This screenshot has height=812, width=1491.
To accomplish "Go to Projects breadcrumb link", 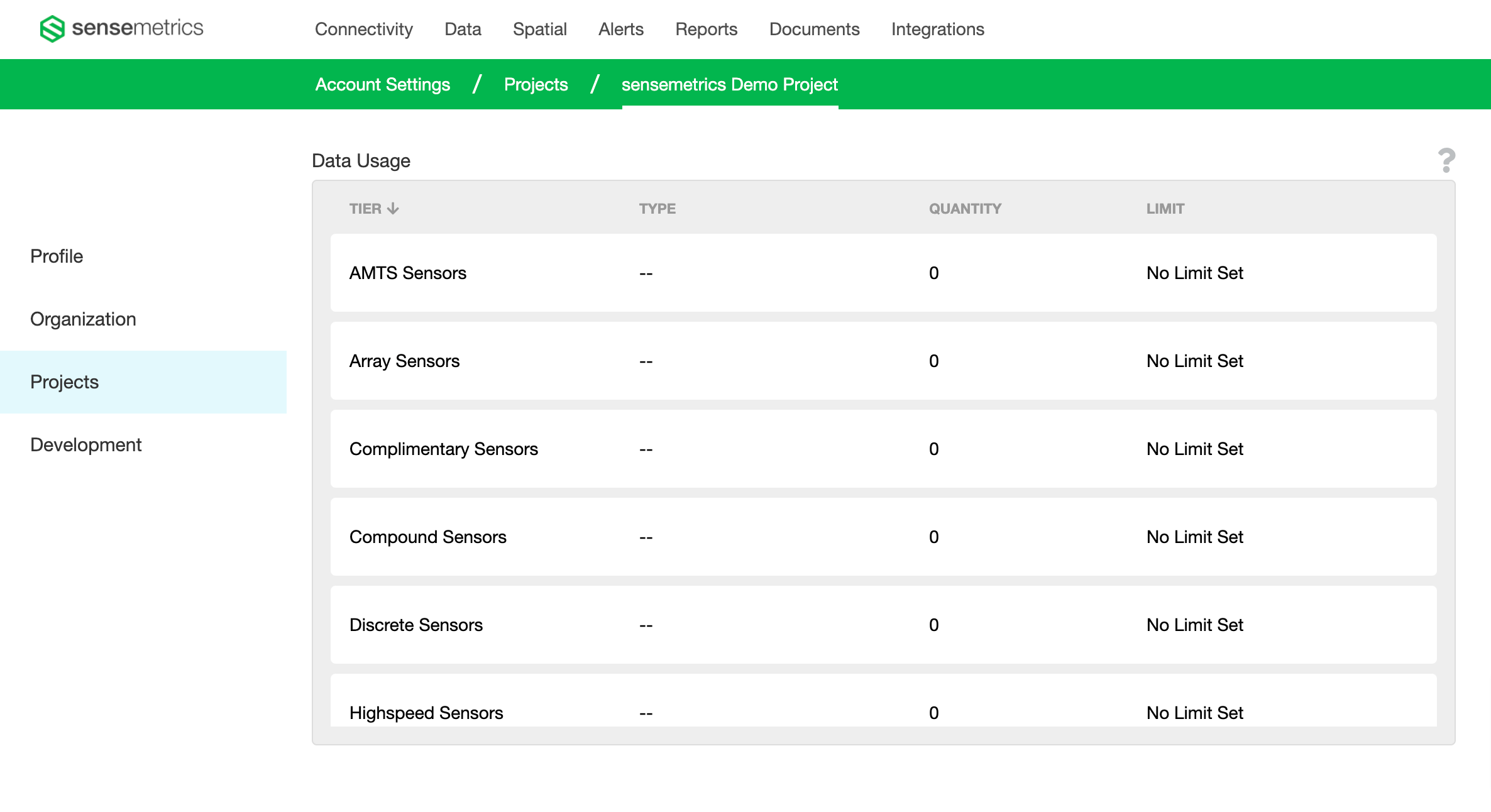I will (536, 84).
